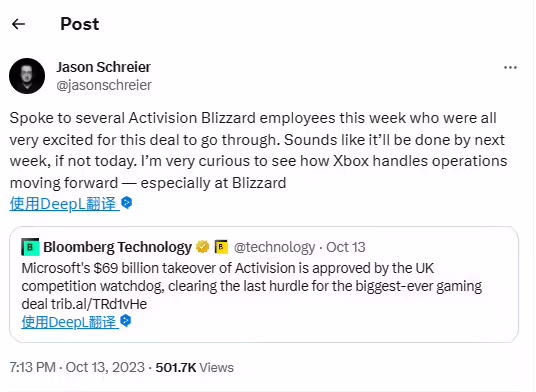Image resolution: width=536 pixels, height=392 pixels.
Task: Open the three-dot more options menu
Action: 510,67
